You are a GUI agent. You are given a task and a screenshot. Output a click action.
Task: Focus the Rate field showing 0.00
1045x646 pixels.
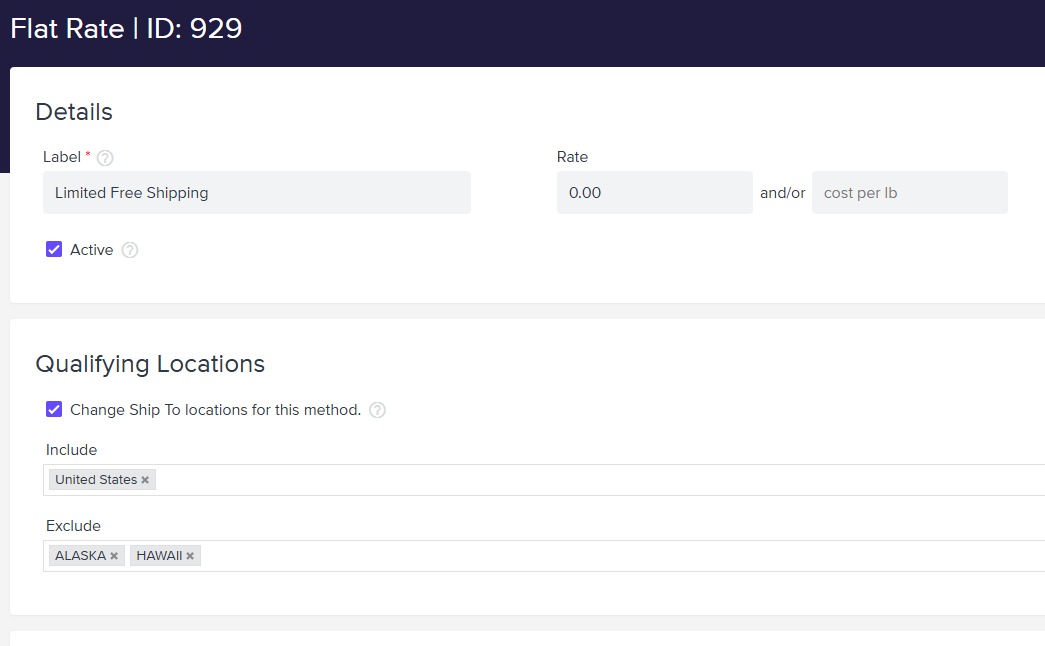tap(654, 193)
